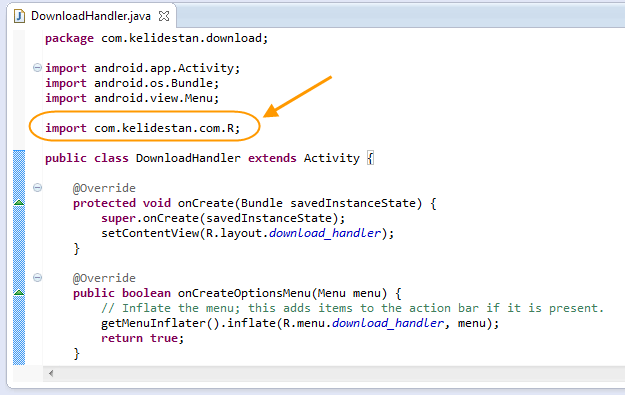Viewport: 625px width, 395px height.
Task: Click the override indicator triangle beside onCreate
Action: 19,203
